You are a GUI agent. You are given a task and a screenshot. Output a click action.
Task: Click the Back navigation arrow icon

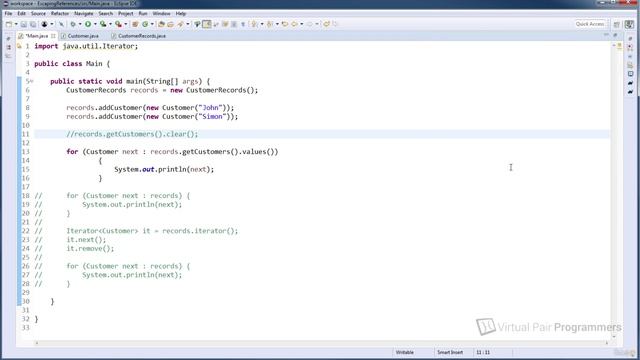[x=294, y=24]
